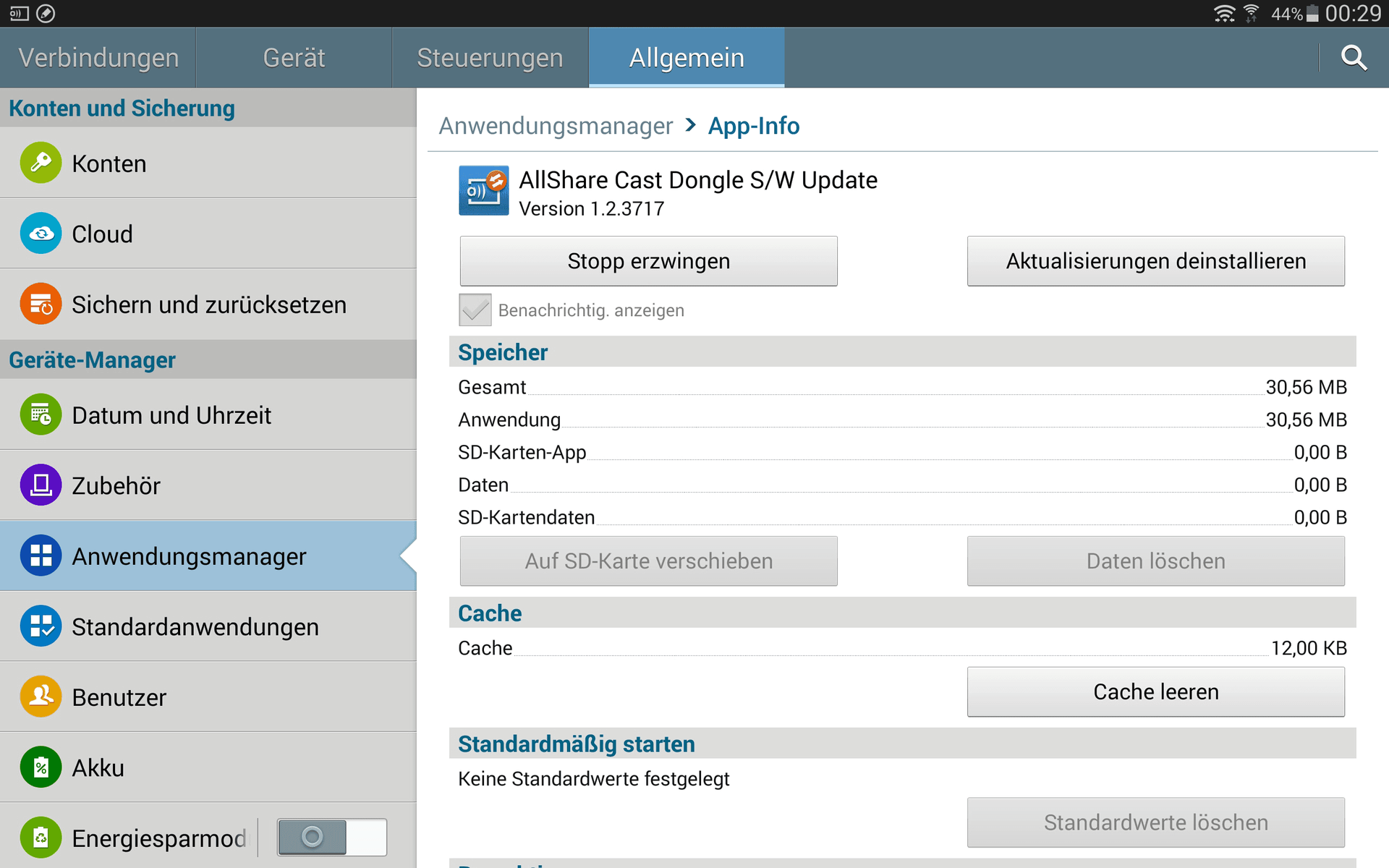Image resolution: width=1389 pixels, height=868 pixels.
Task: Tap the App-Info breadcrumb label
Action: pyautogui.click(x=754, y=126)
